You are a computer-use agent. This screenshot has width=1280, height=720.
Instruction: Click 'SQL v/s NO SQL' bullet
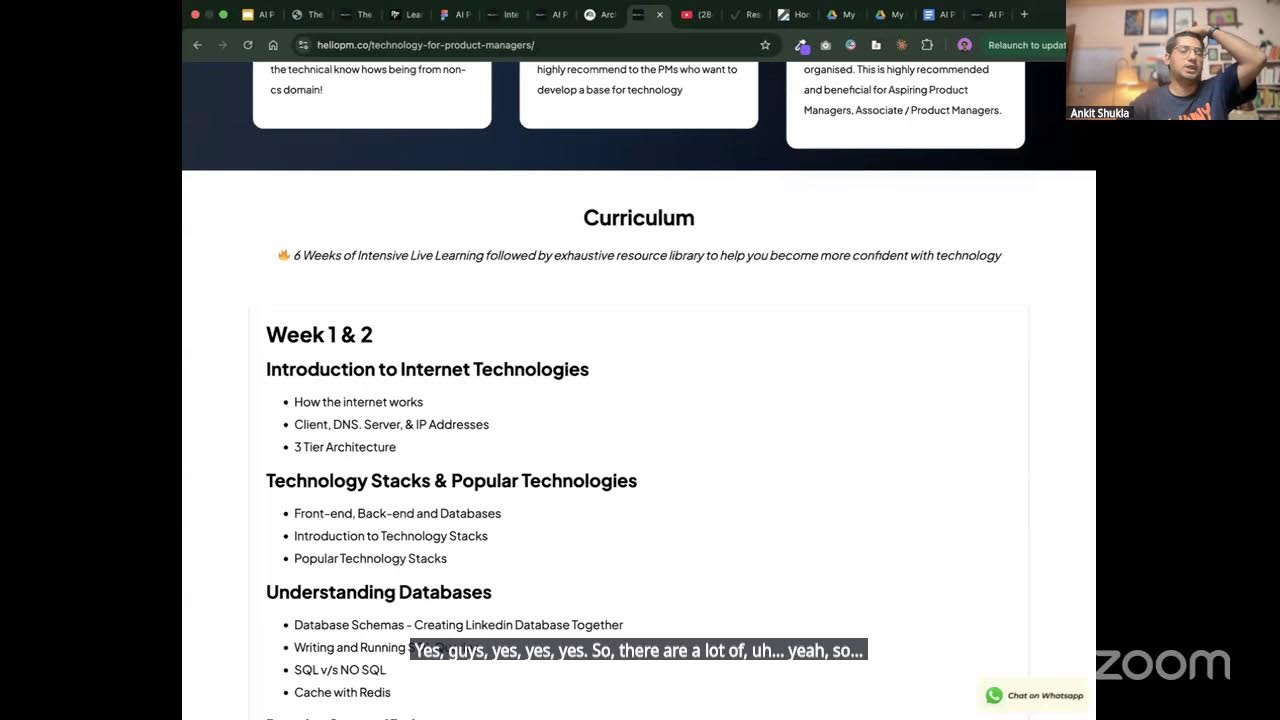click(x=340, y=670)
